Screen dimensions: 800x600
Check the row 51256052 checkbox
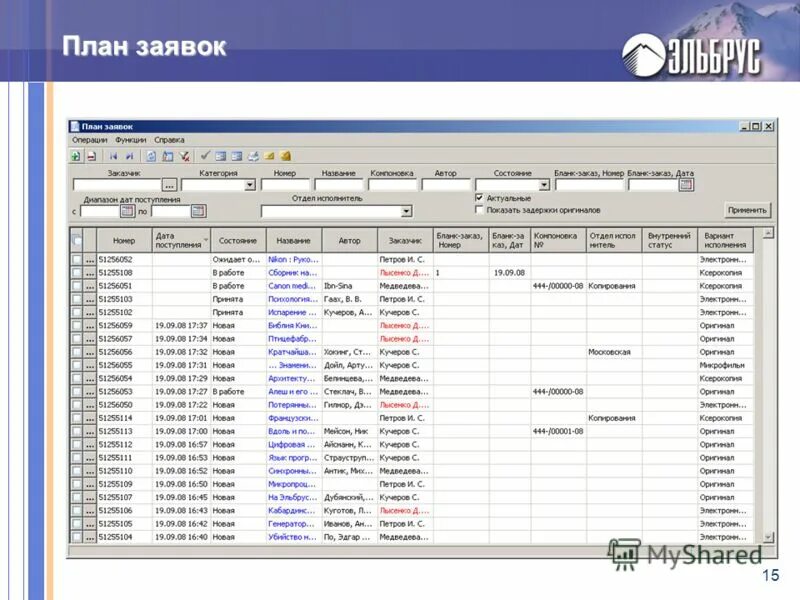point(77,260)
